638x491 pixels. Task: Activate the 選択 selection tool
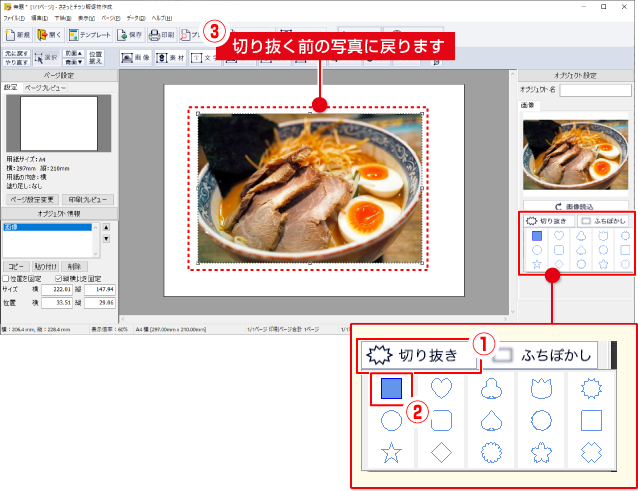coord(46,58)
